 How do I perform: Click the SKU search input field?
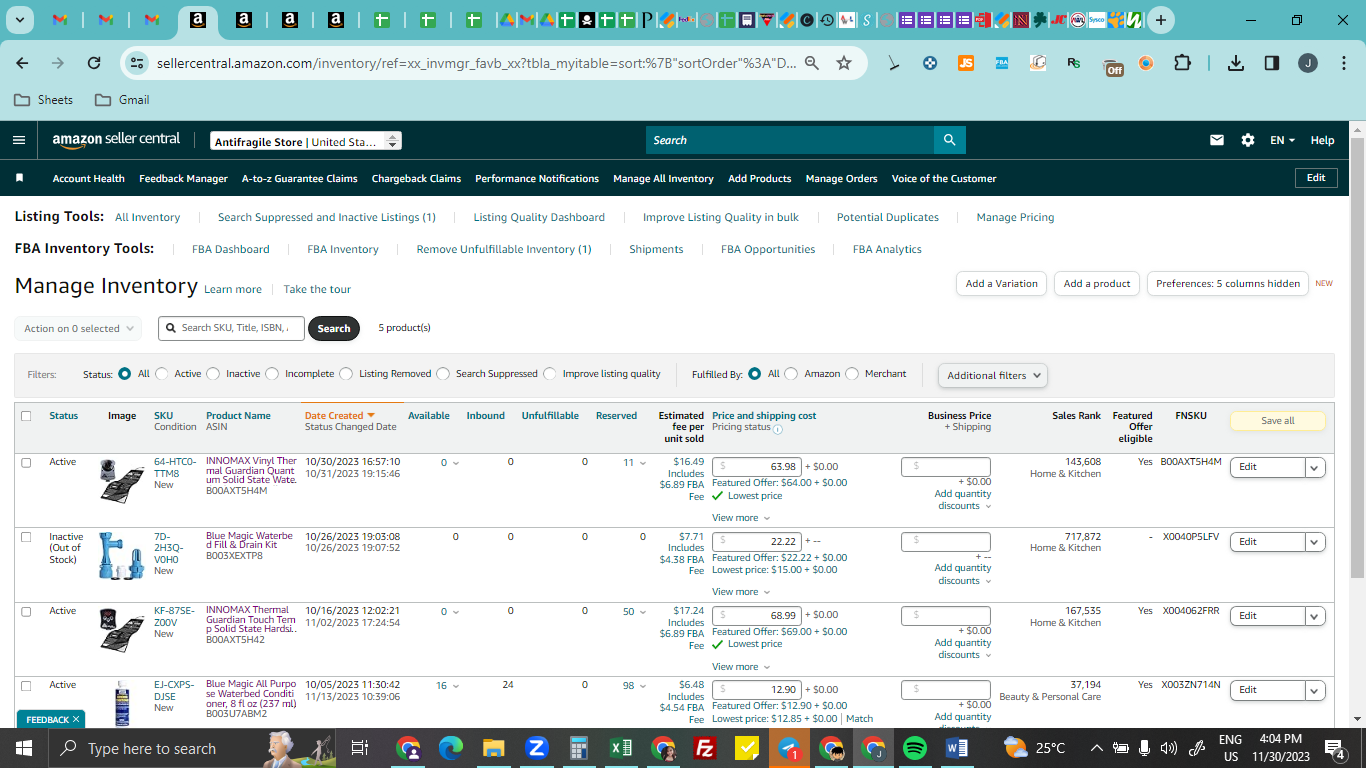pos(231,328)
